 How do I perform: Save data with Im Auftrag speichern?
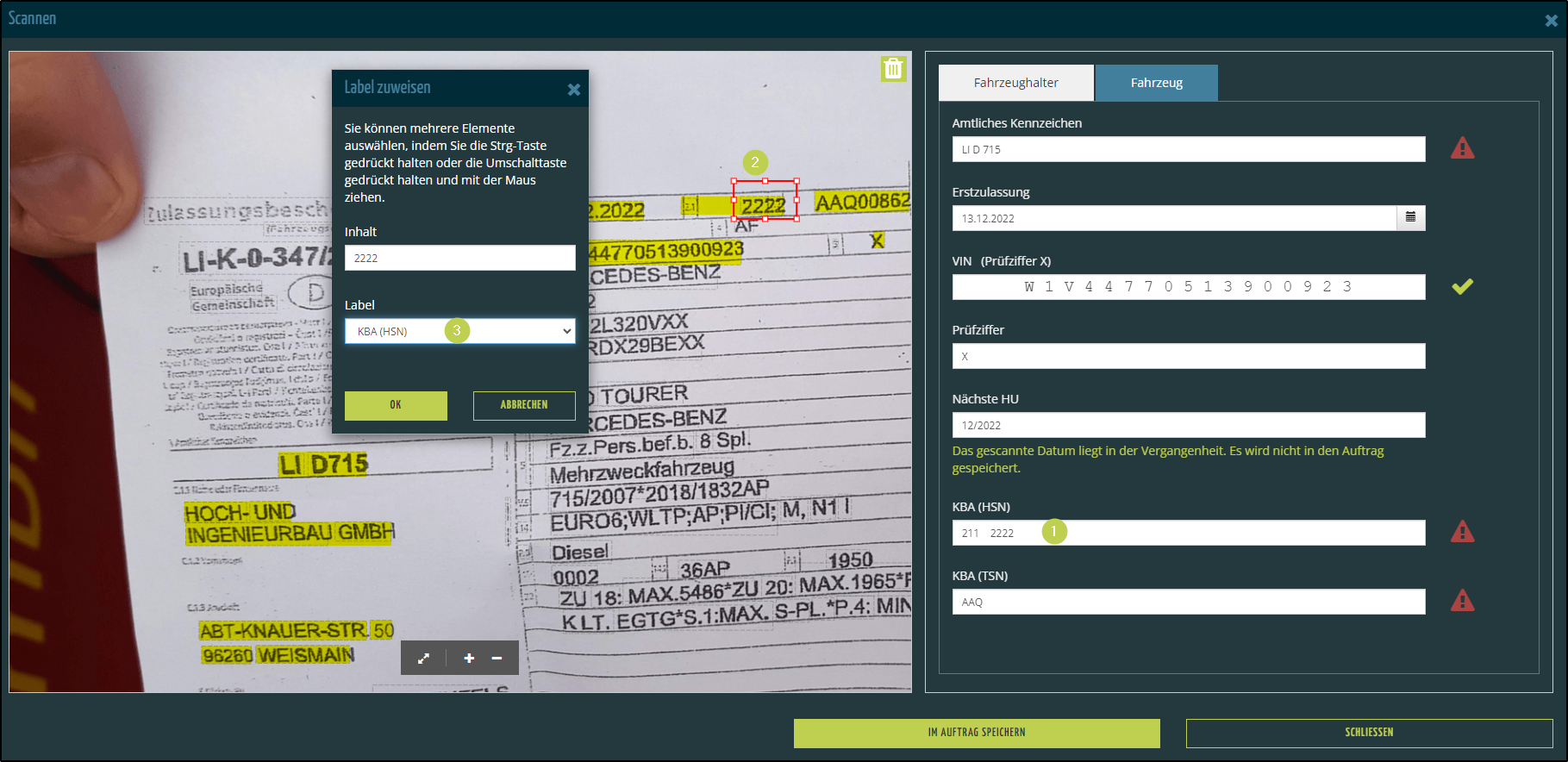(x=976, y=733)
